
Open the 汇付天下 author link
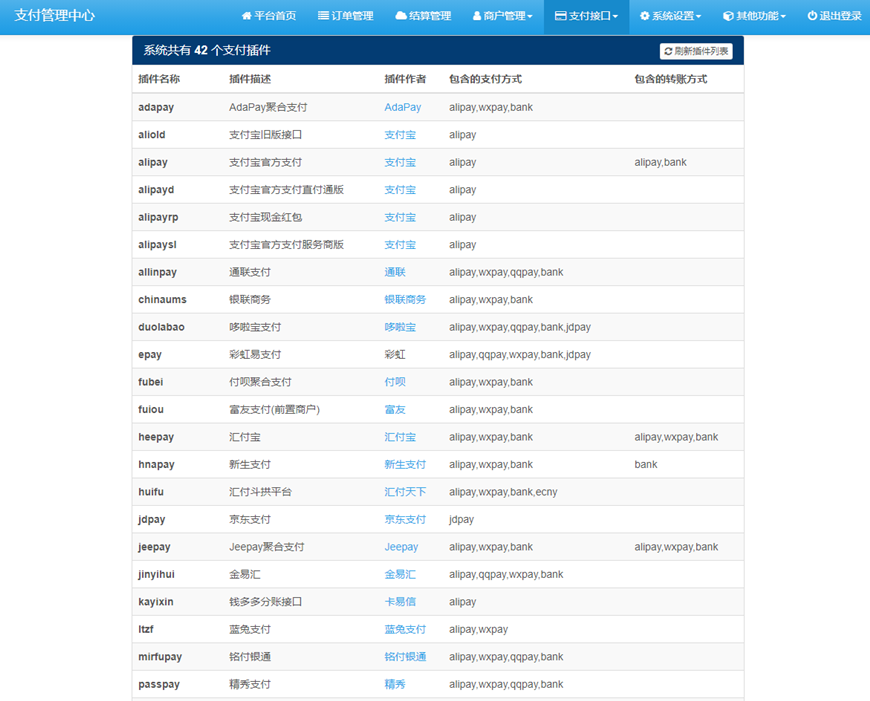405,492
